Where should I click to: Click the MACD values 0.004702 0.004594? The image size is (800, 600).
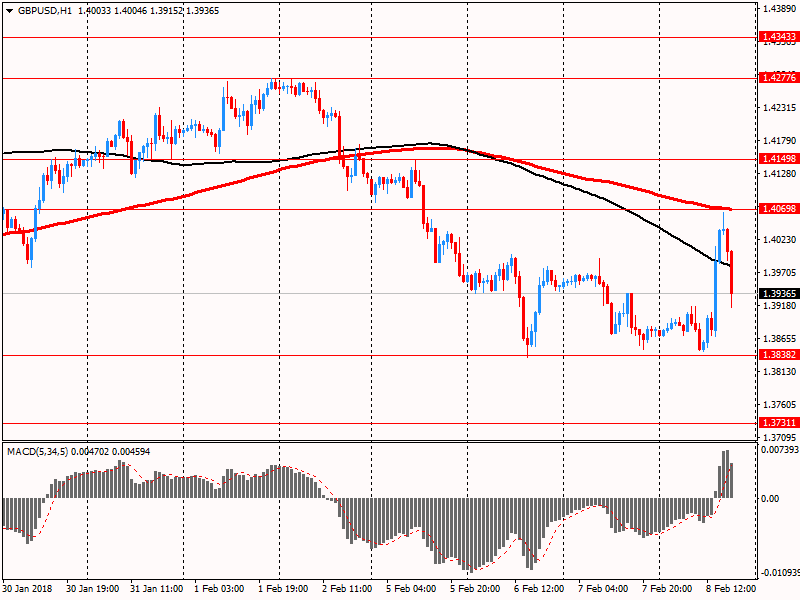pos(111,452)
